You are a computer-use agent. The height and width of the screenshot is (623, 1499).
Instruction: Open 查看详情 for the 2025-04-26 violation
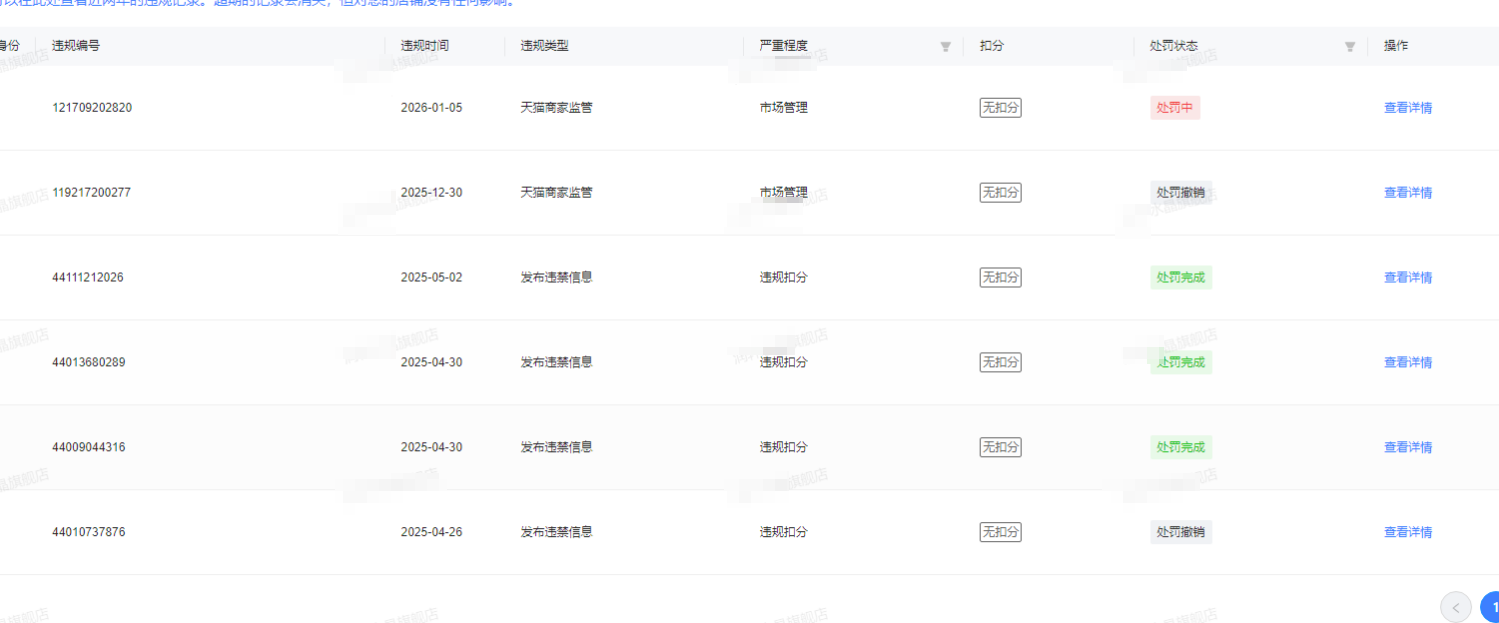[1407, 532]
